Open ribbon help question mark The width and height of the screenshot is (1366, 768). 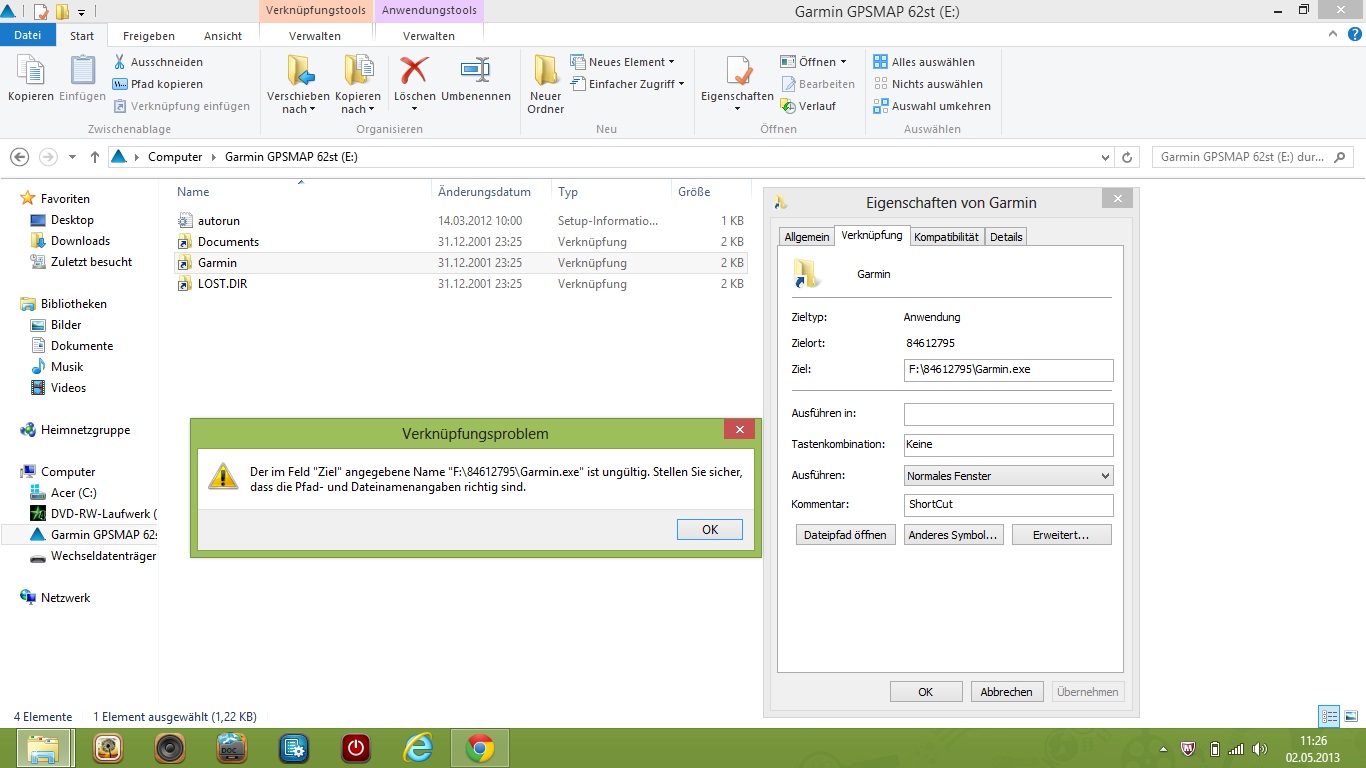1353,33
